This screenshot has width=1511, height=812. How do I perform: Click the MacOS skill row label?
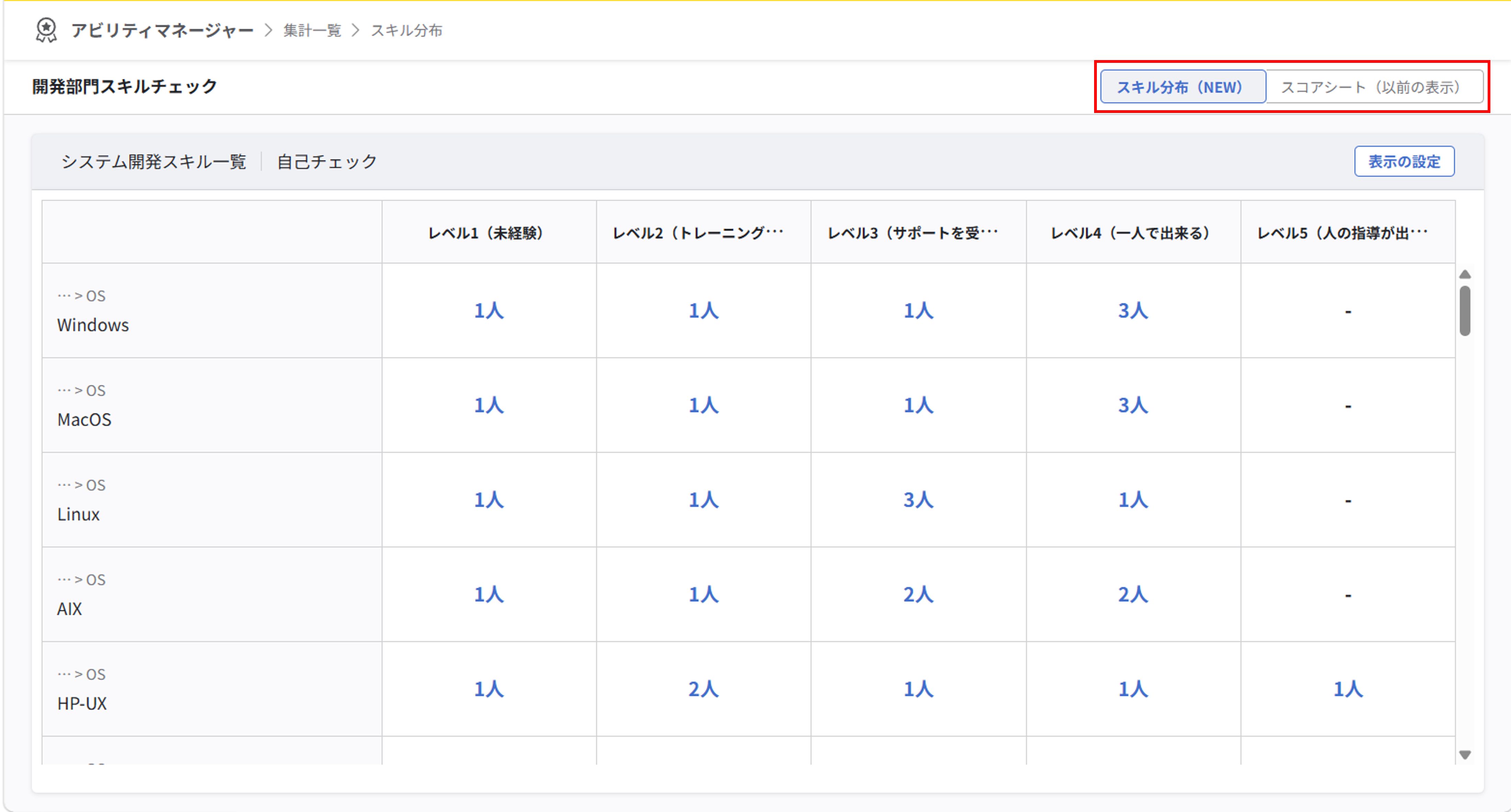point(84,420)
